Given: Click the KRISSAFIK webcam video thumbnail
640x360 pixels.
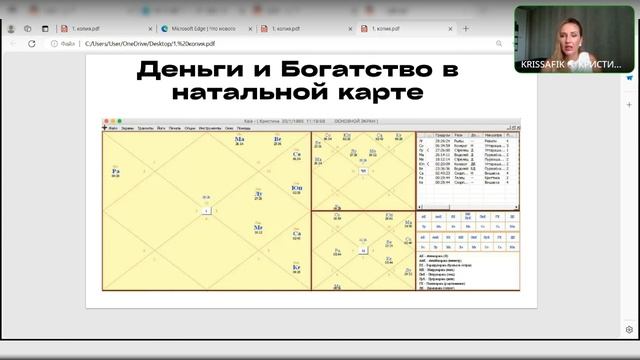Looking at the screenshot, I should point(574,39).
